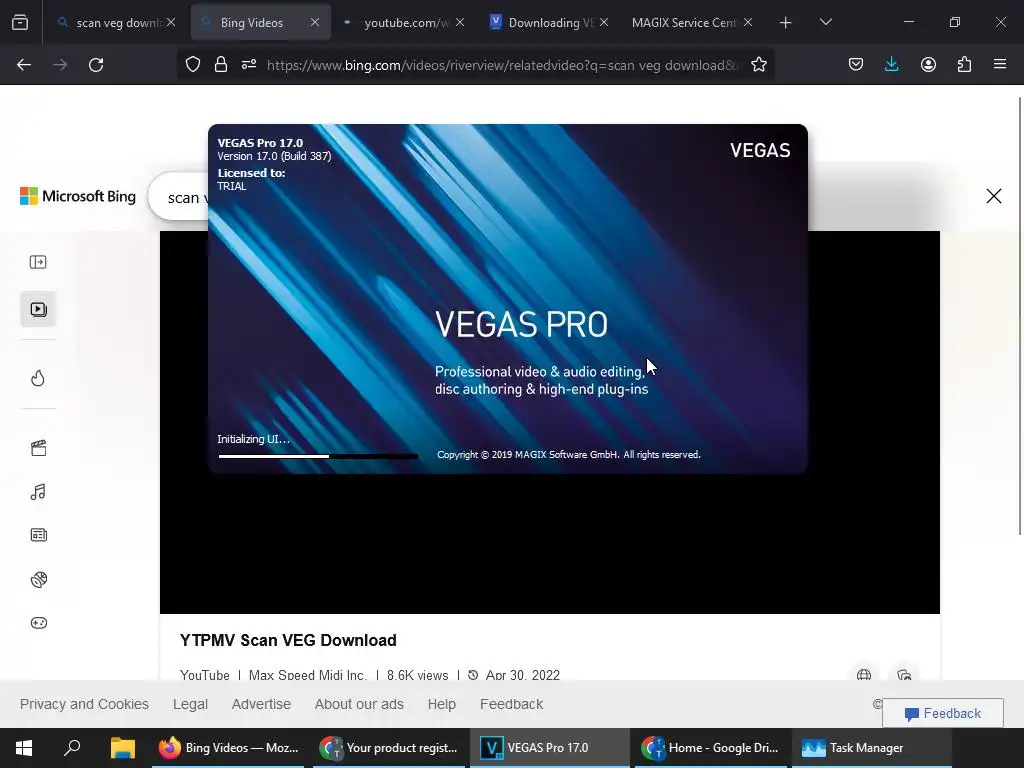The height and width of the screenshot is (768, 1024).
Task: Click the blue Feedback button
Action: tap(942, 713)
